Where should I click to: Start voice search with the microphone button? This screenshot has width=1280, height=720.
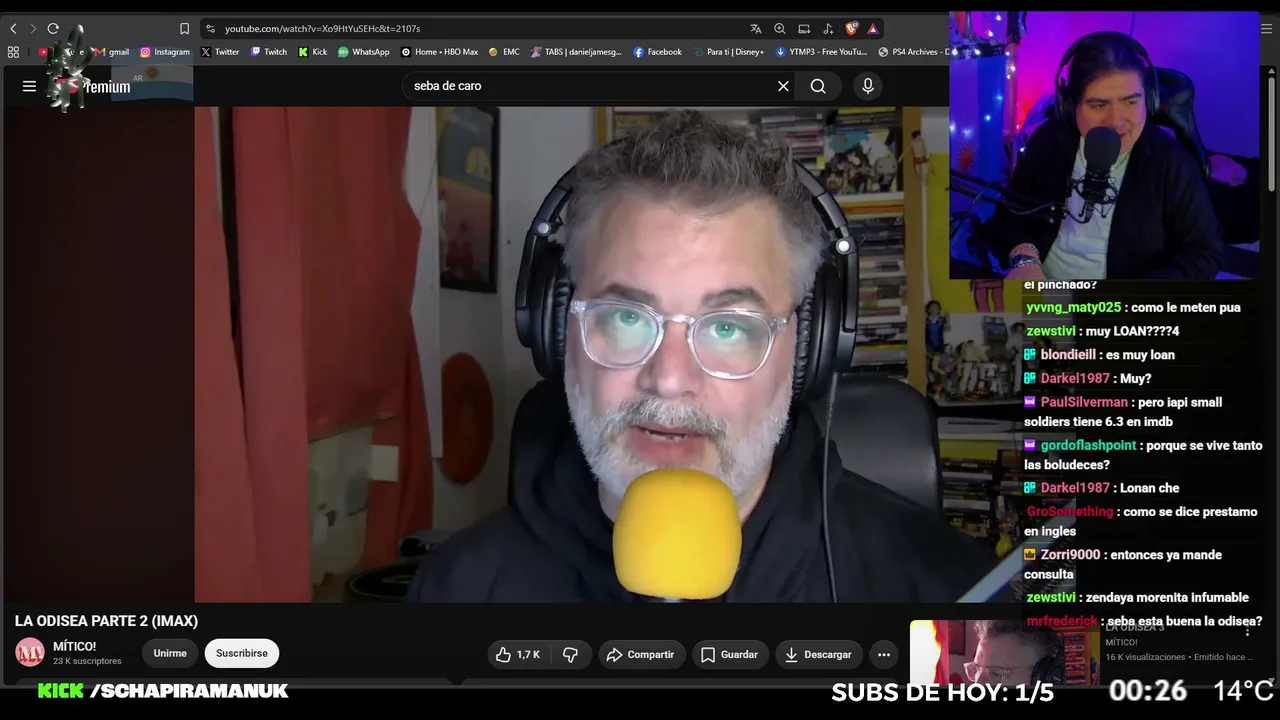pyautogui.click(x=868, y=86)
